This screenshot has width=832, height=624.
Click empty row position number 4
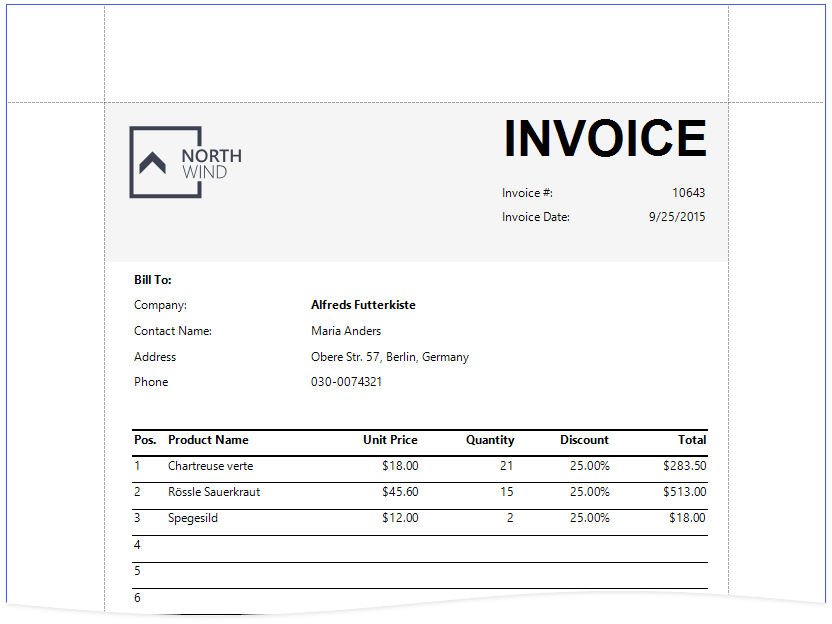click(137, 545)
